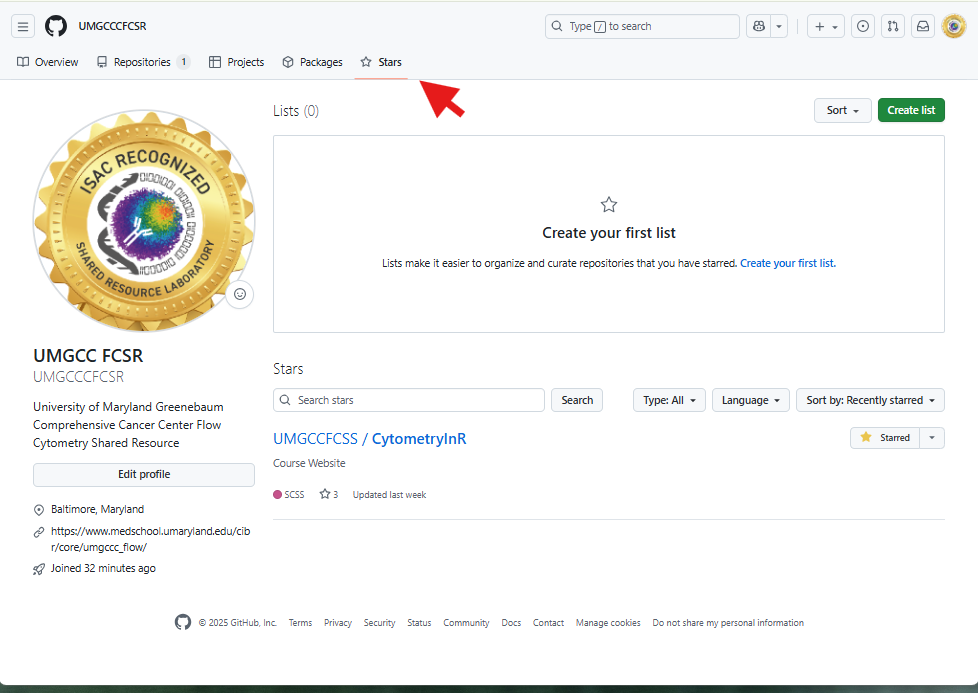Open Copilot chat icon
Viewport: 978px width, 693px height.
click(758, 26)
